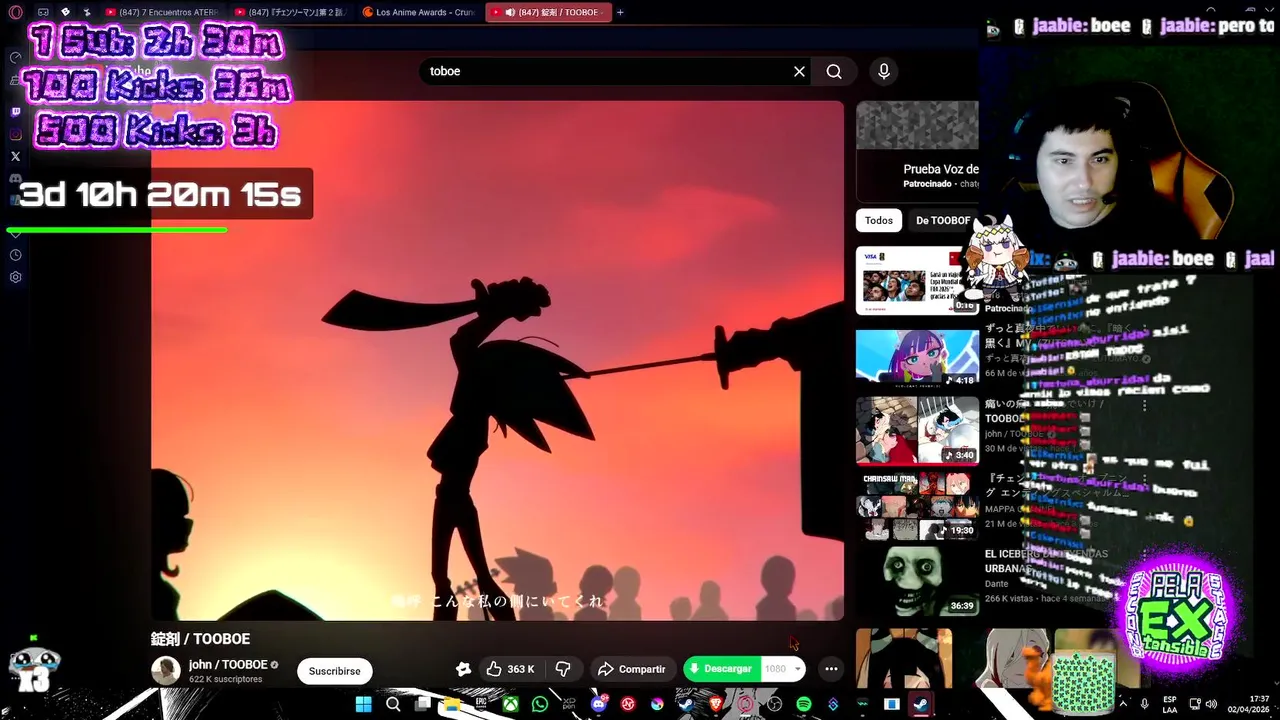Image resolution: width=1280 pixels, height=720 pixels.
Task: Open the Xbox app on the taskbar
Action: [x=510, y=705]
